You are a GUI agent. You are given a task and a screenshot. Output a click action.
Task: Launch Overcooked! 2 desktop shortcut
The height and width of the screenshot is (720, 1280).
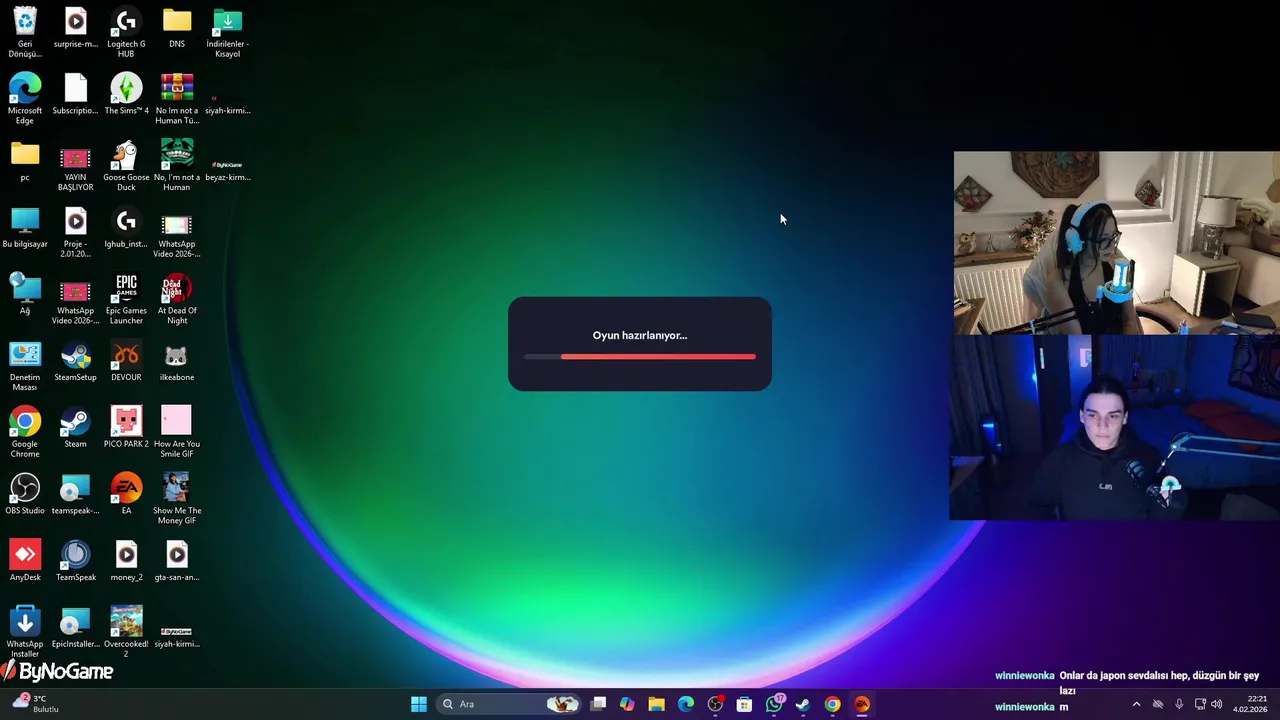126,632
